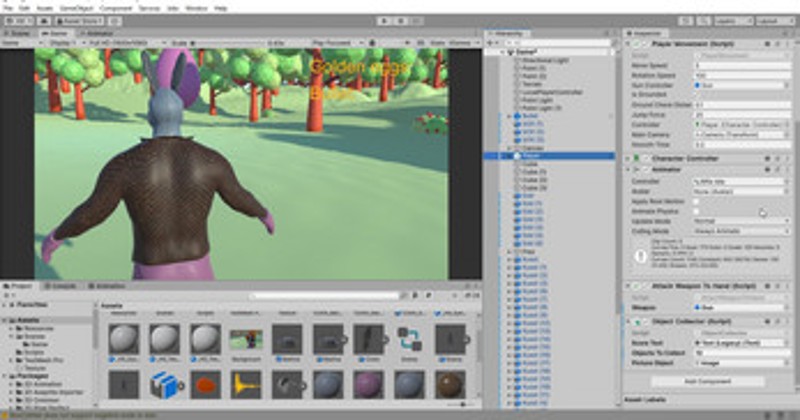
Task: Click the Pause button in the top toolbar
Action: (x=401, y=21)
